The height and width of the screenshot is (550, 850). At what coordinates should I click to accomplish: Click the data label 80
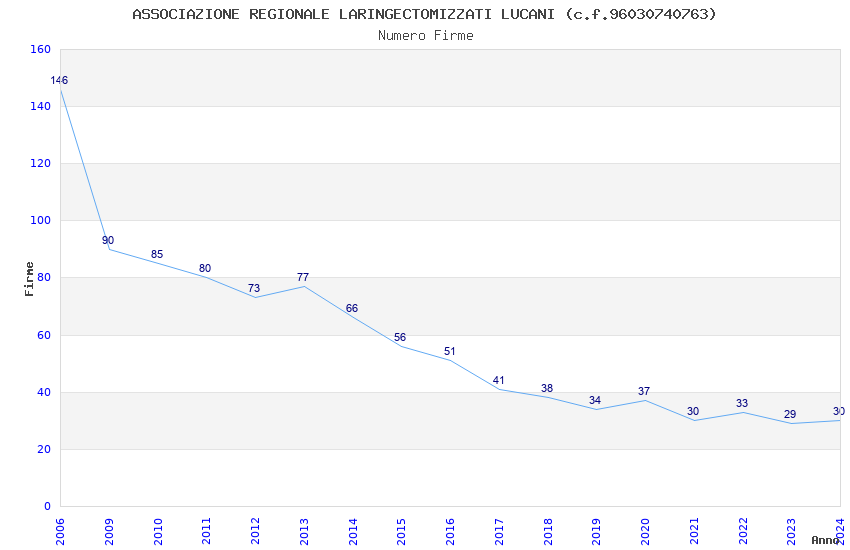point(205,268)
